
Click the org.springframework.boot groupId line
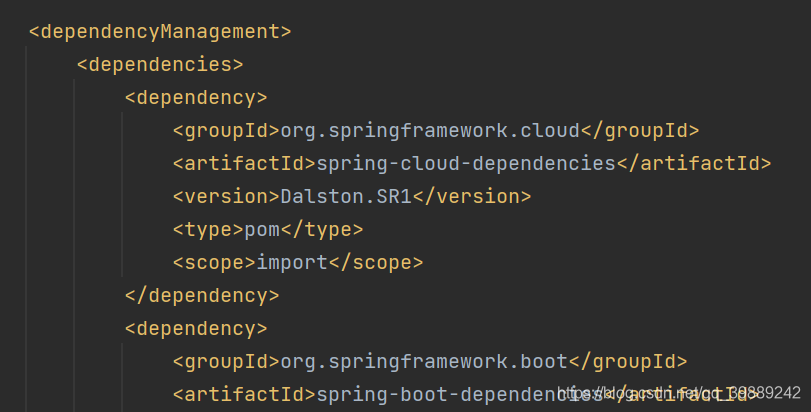click(x=430, y=362)
